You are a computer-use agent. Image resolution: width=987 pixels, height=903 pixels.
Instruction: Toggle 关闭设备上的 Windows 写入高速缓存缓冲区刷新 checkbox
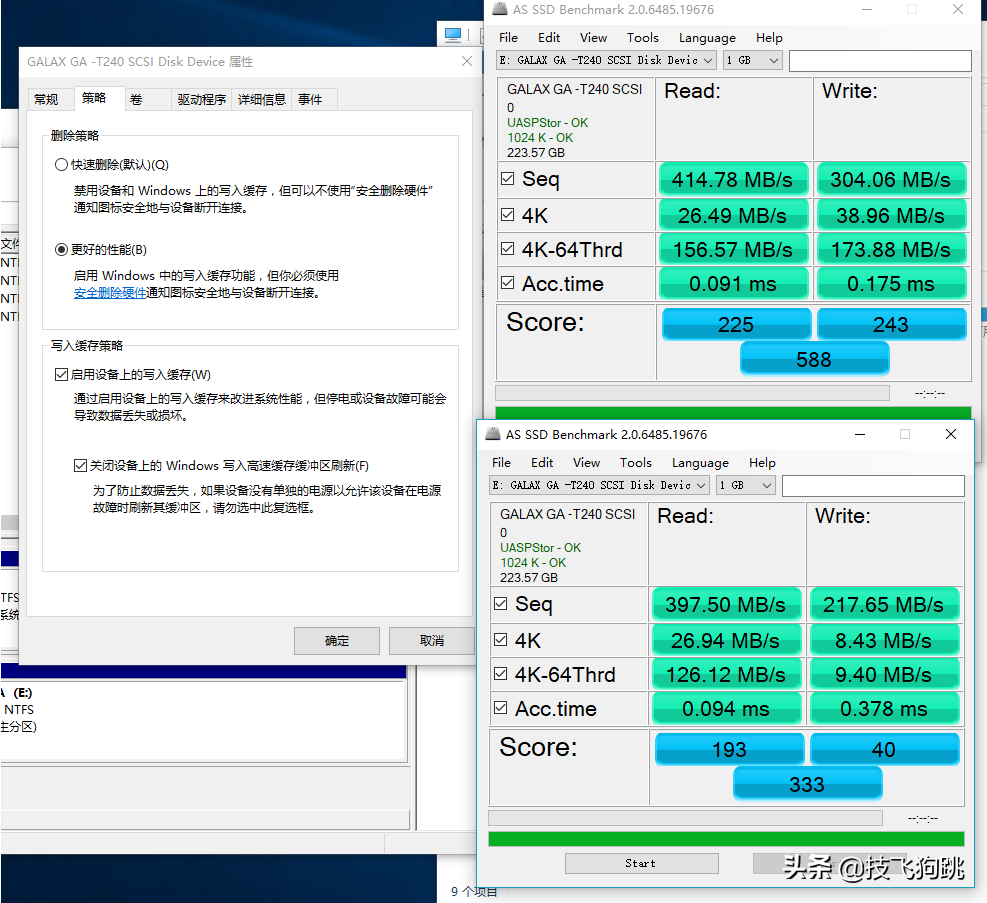tap(80, 466)
